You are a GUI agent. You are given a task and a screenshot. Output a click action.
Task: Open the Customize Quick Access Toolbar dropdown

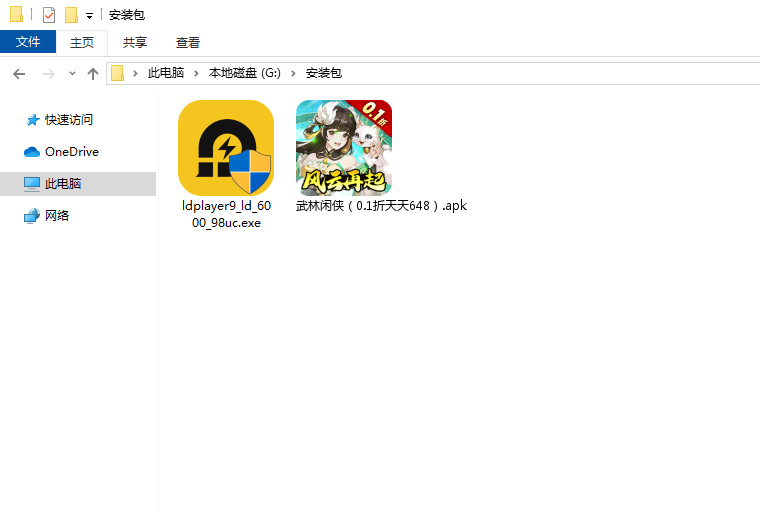89,16
